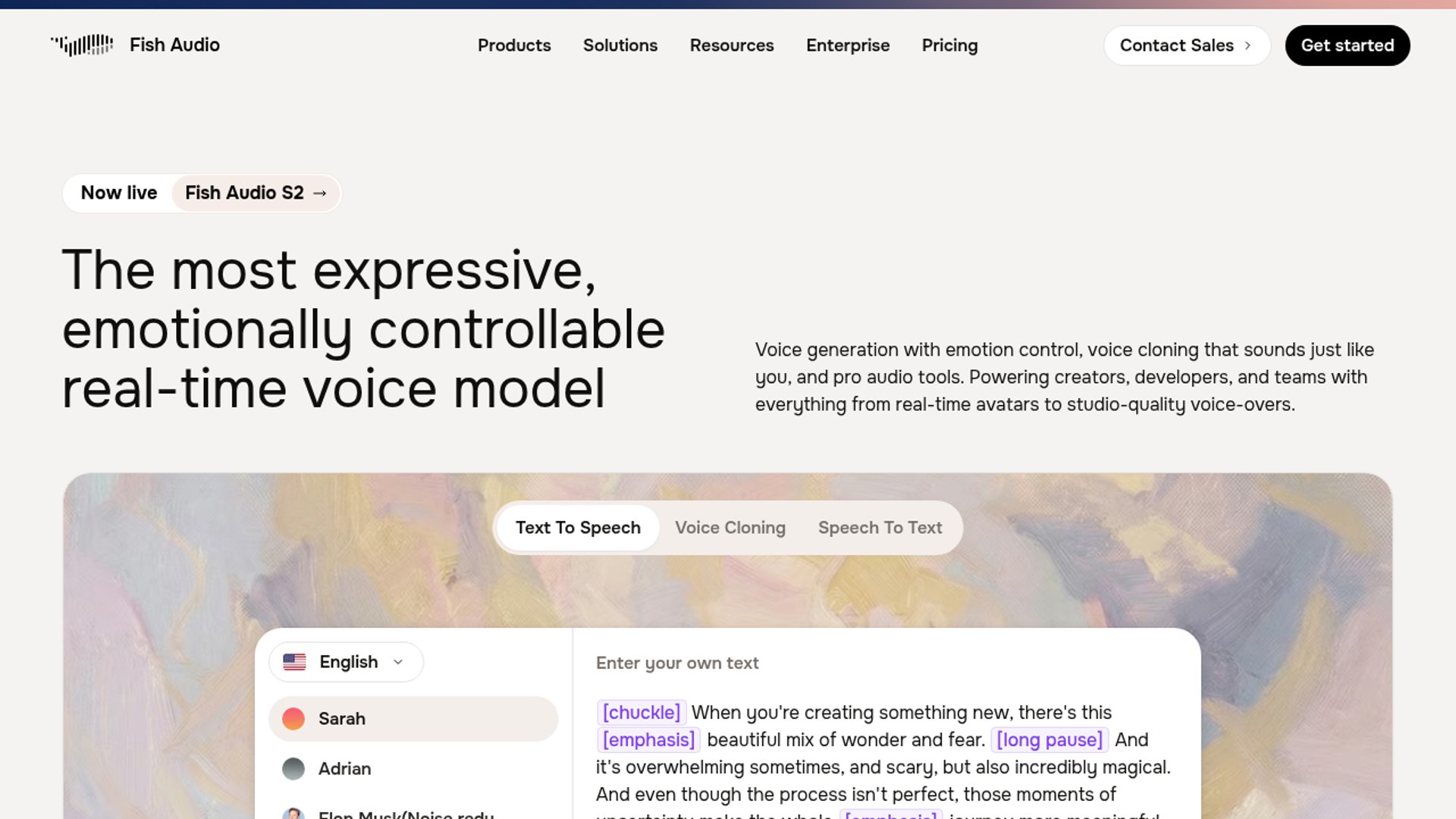This screenshot has height=819, width=1456.
Task: Click the US flag icon
Action: pos(294,662)
